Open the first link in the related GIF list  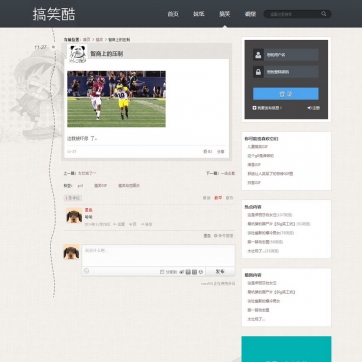257,147
